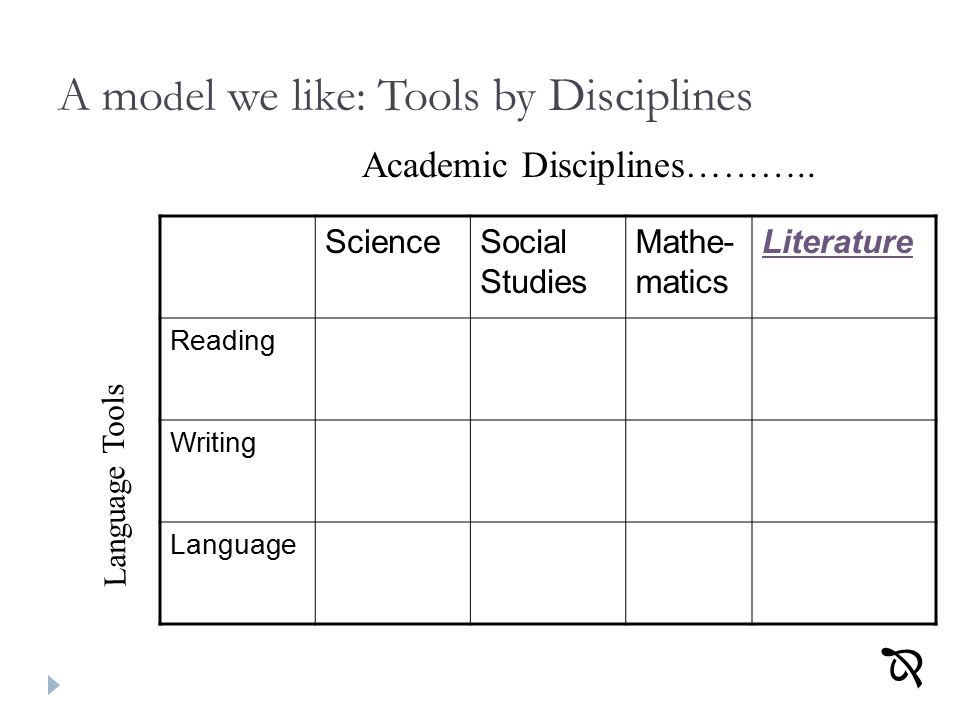
Task: Click the vertical Language Tools label
Action: [x=114, y=485]
